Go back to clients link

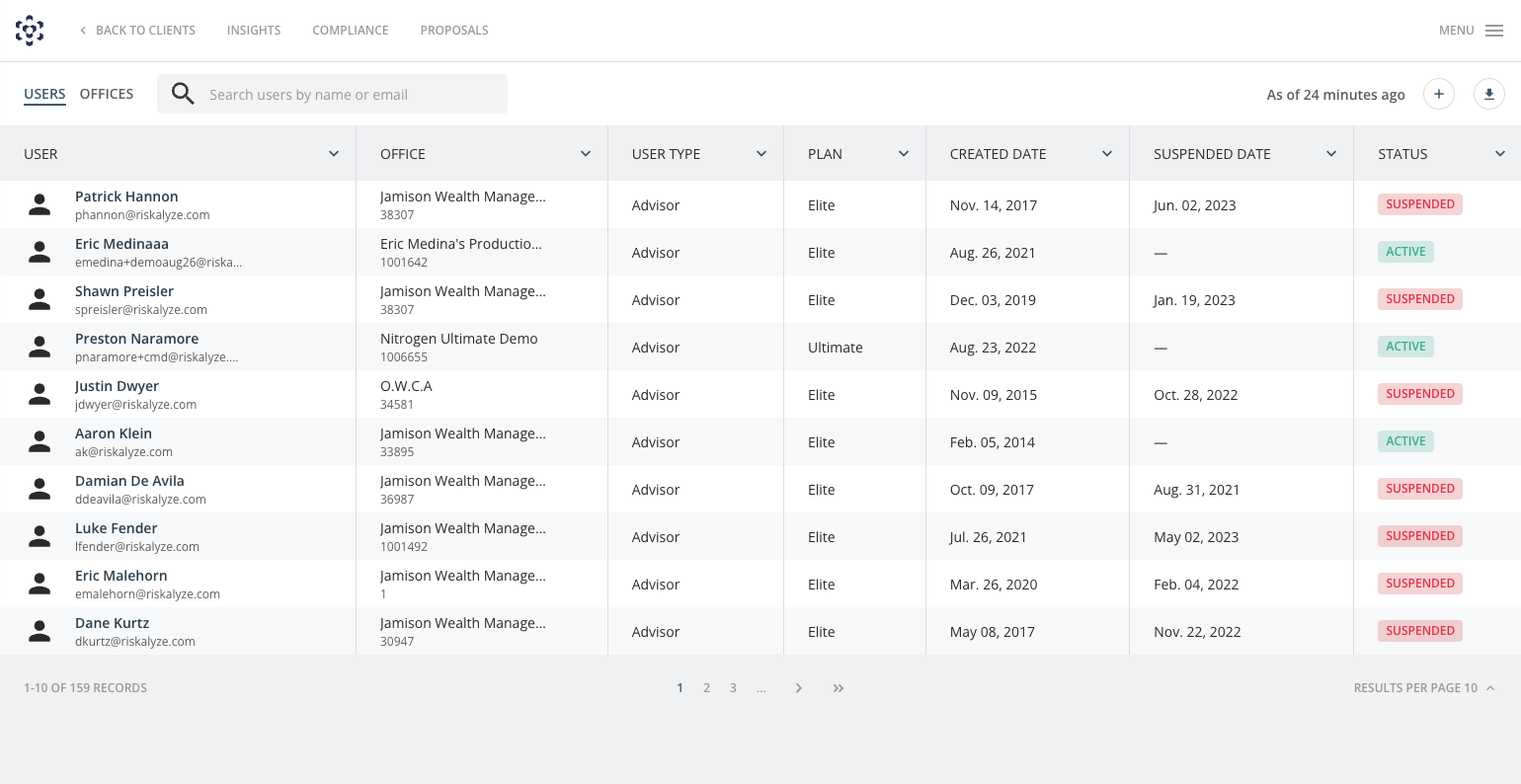click(137, 31)
